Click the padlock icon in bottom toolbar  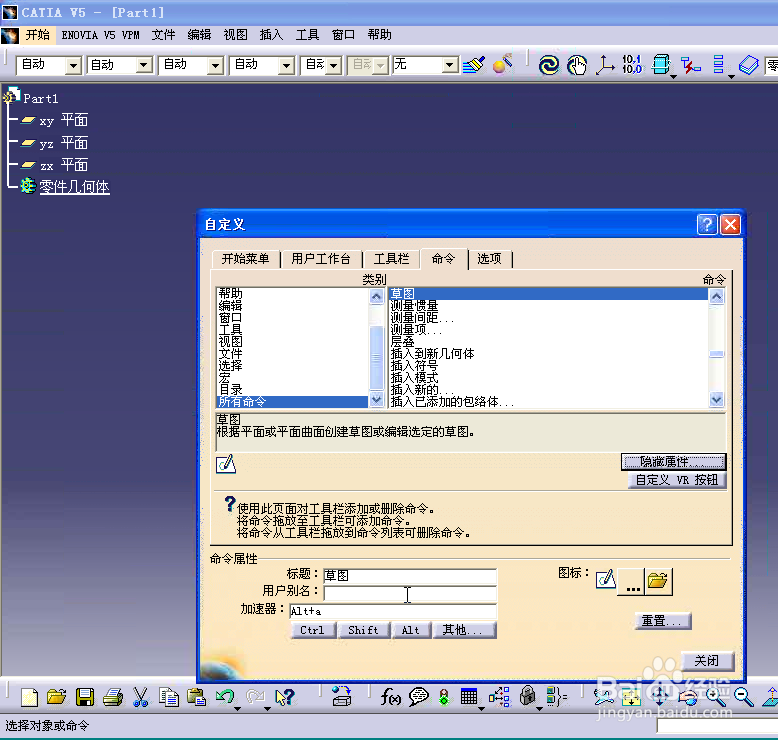click(x=528, y=696)
